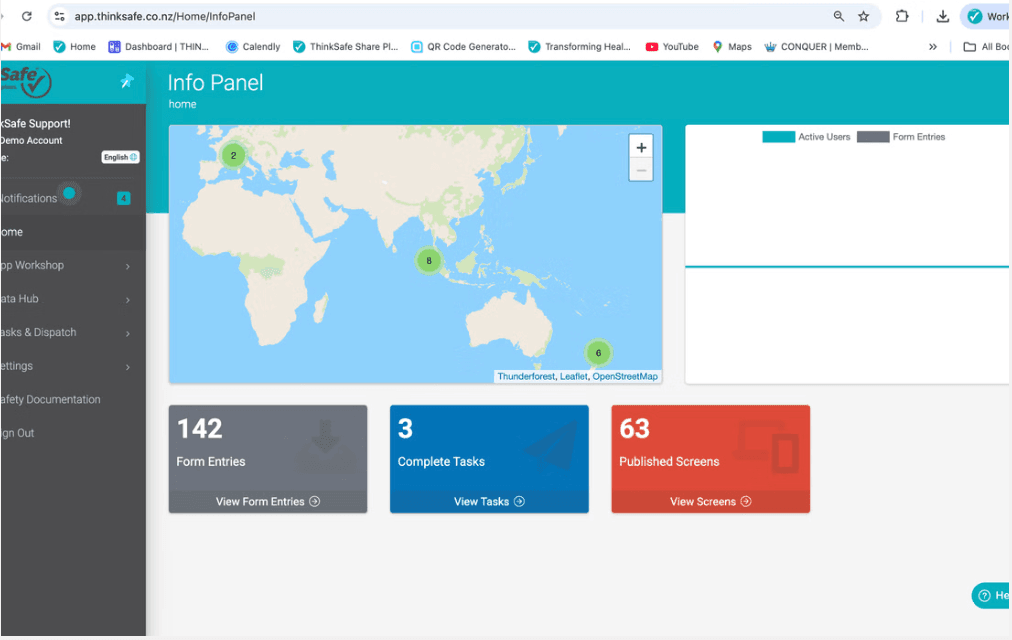
Task: Toggle Active Users legend in chart
Action: pyautogui.click(x=806, y=137)
